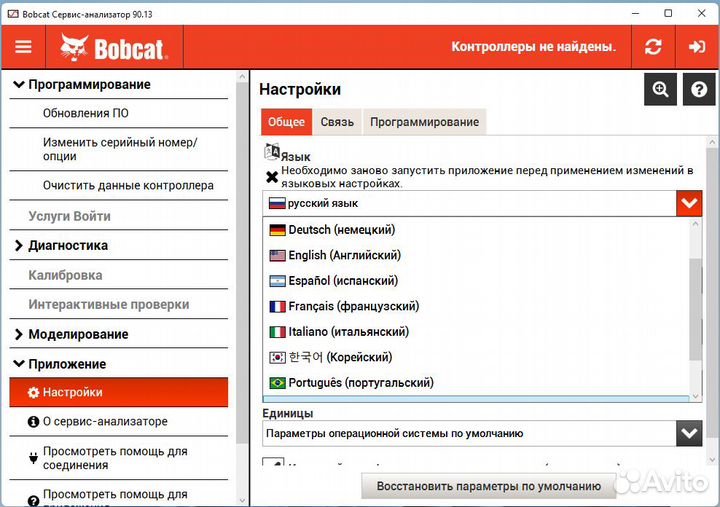Open the Единицы dropdown arrow

click(689, 434)
